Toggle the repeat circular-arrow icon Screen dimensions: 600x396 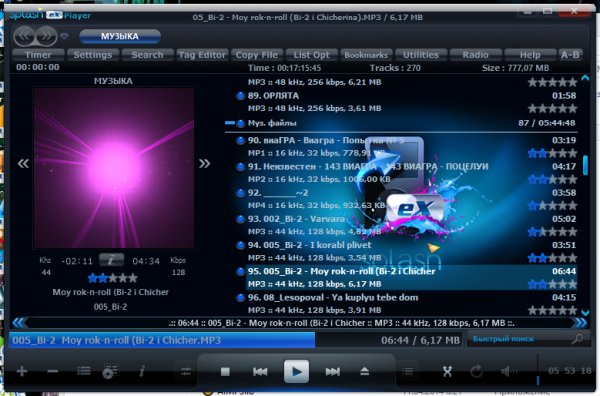[476, 371]
